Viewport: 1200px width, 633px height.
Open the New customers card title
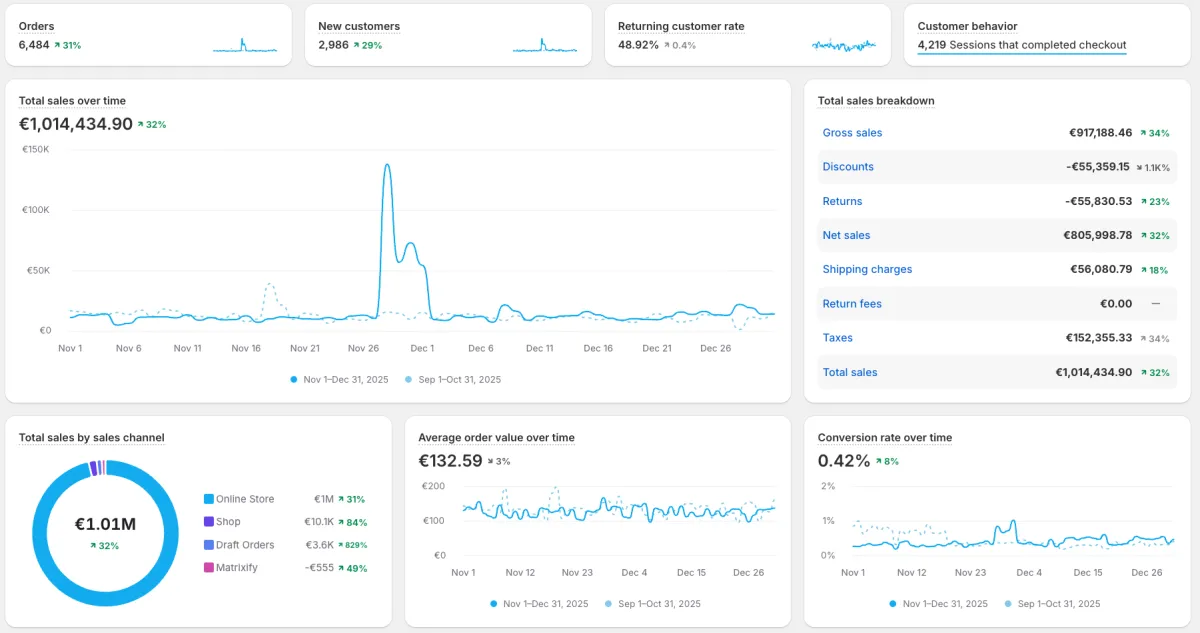[358, 26]
